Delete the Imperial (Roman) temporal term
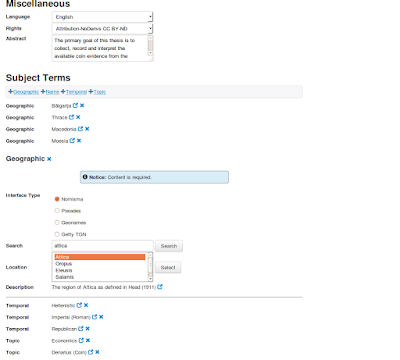Viewport: 400px width, 360px height. coord(101,317)
